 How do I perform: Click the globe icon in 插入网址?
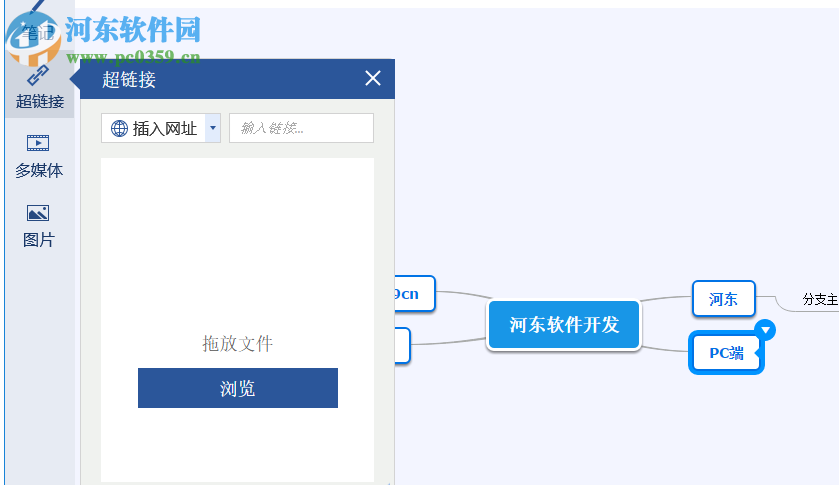click(x=119, y=128)
